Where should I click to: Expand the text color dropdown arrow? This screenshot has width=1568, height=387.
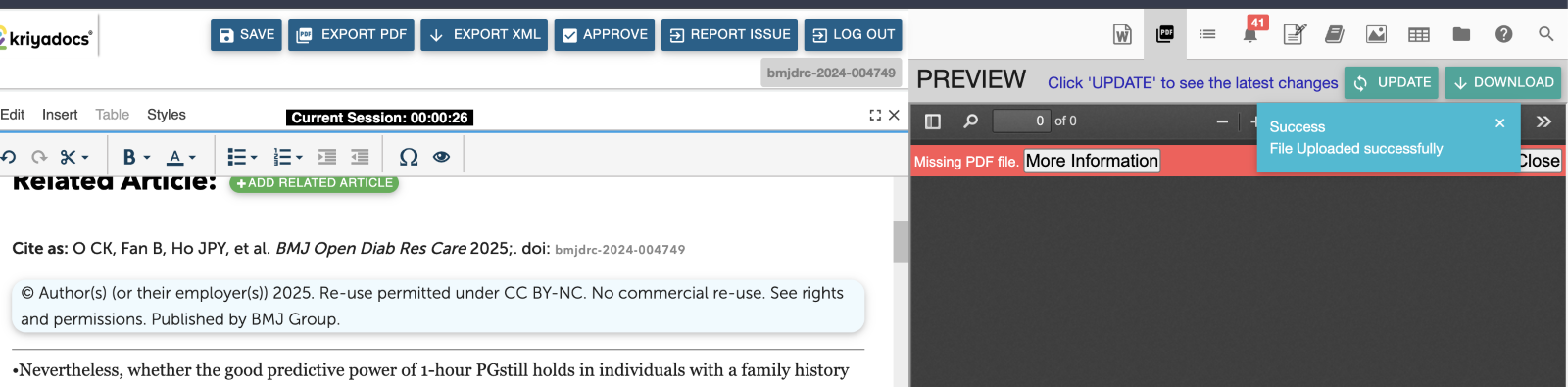(192, 158)
